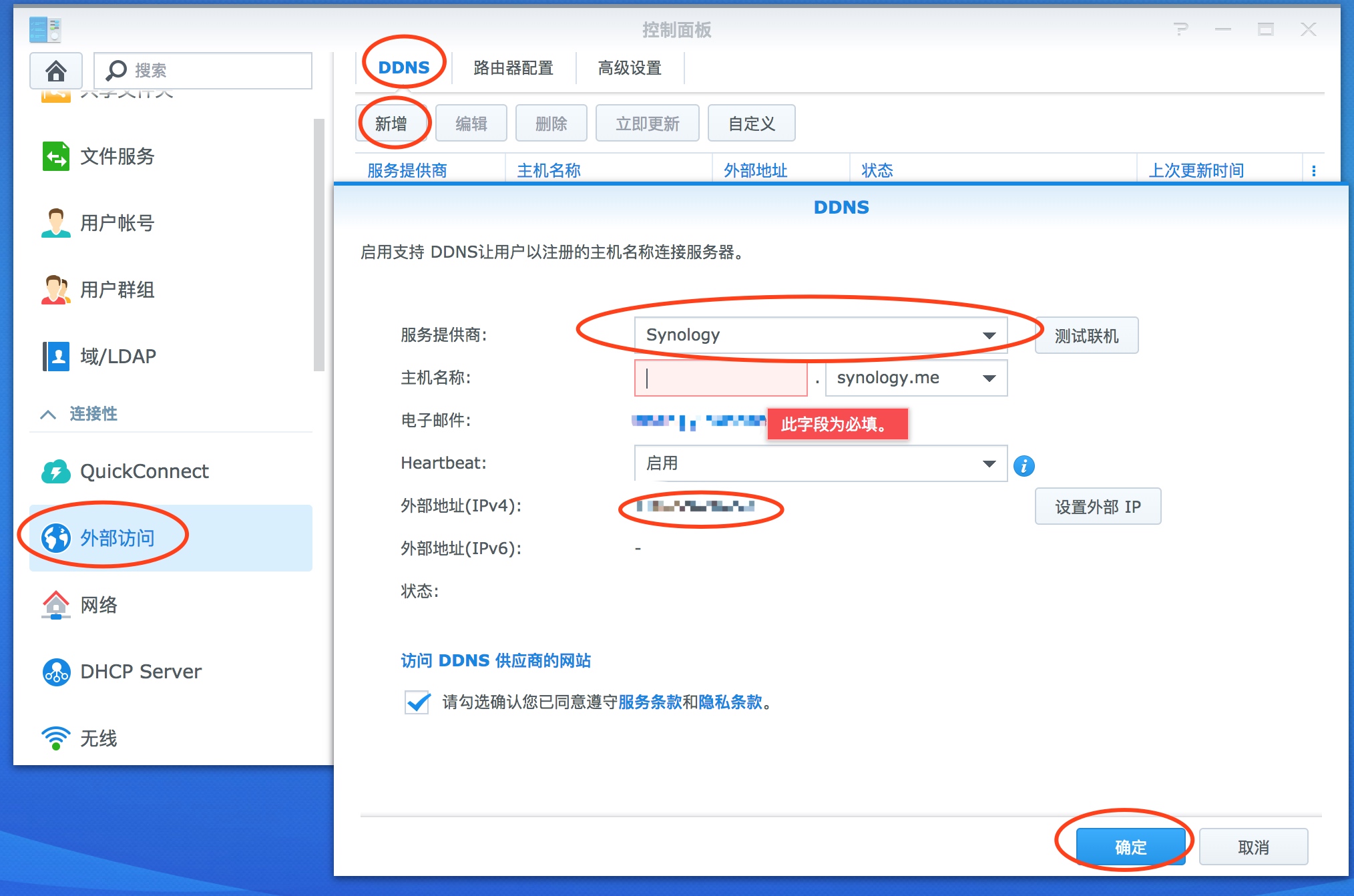Toggle terms agreement checkbox
Screen dimensions: 1354x896
tap(417, 702)
